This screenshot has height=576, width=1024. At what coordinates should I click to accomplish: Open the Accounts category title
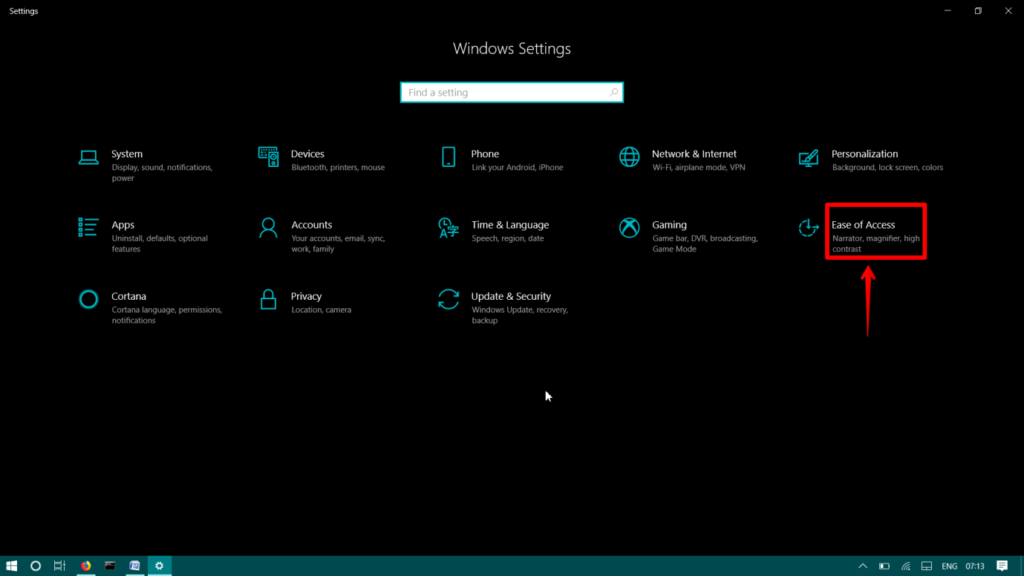pos(312,225)
